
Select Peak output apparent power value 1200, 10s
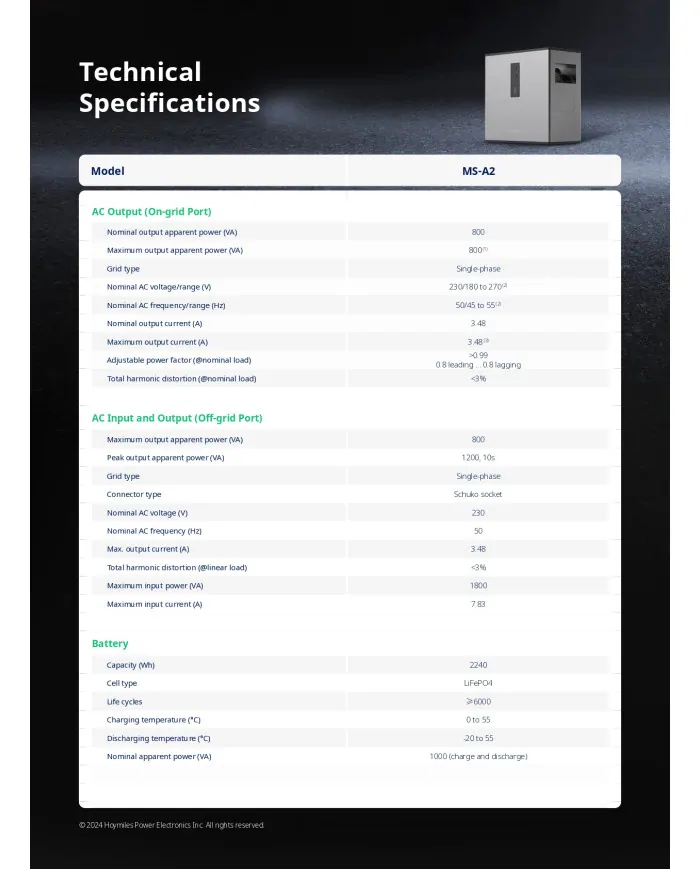tap(478, 458)
